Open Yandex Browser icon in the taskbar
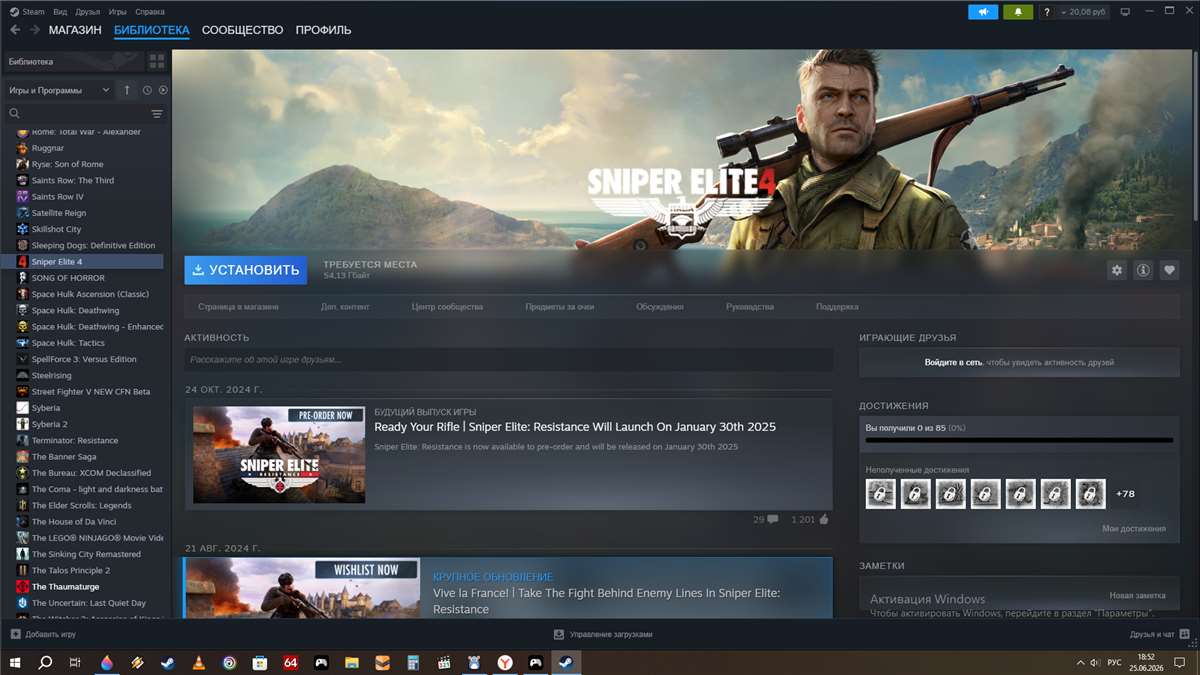 [505, 662]
